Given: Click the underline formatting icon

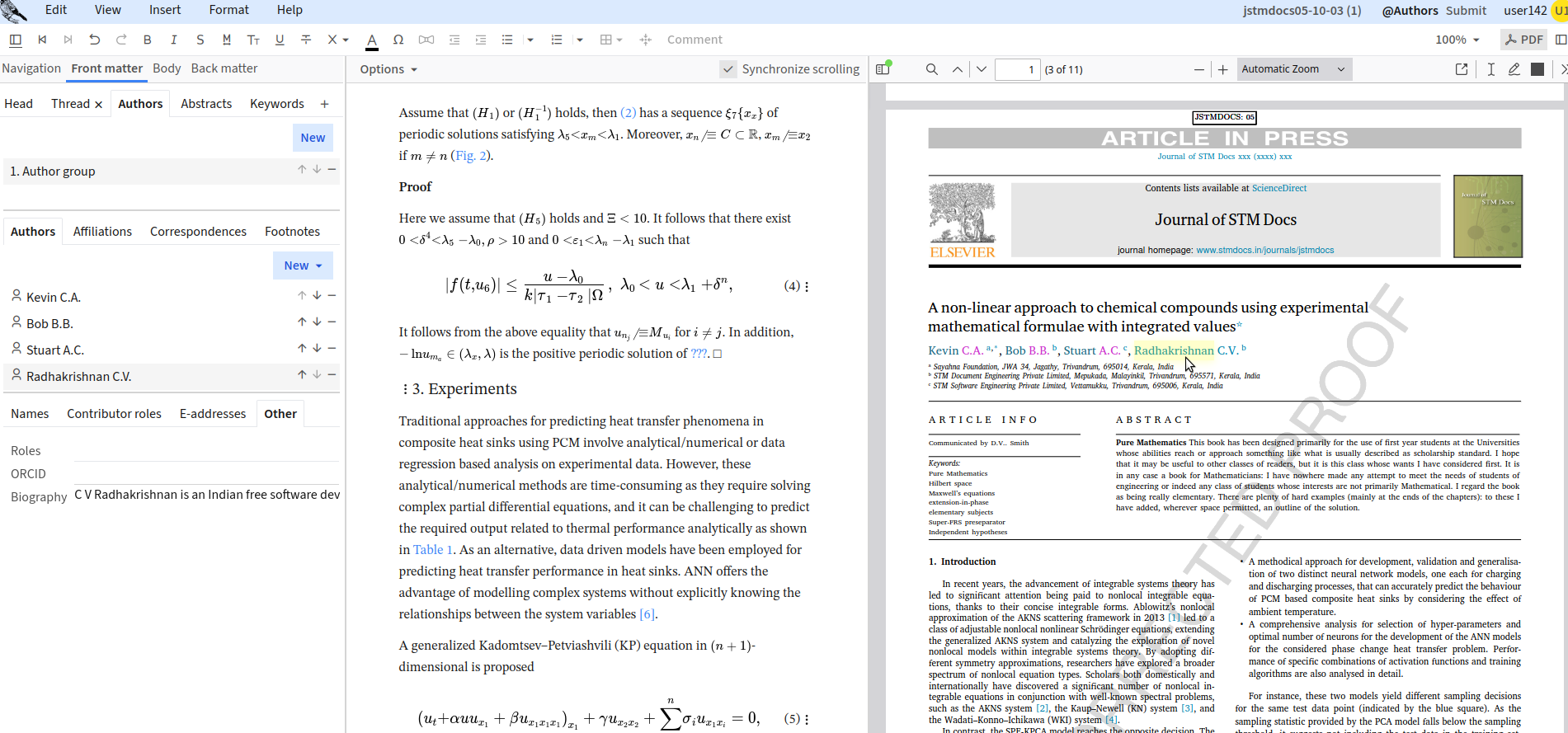Looking at the screenshot, I should pos(280,40).
